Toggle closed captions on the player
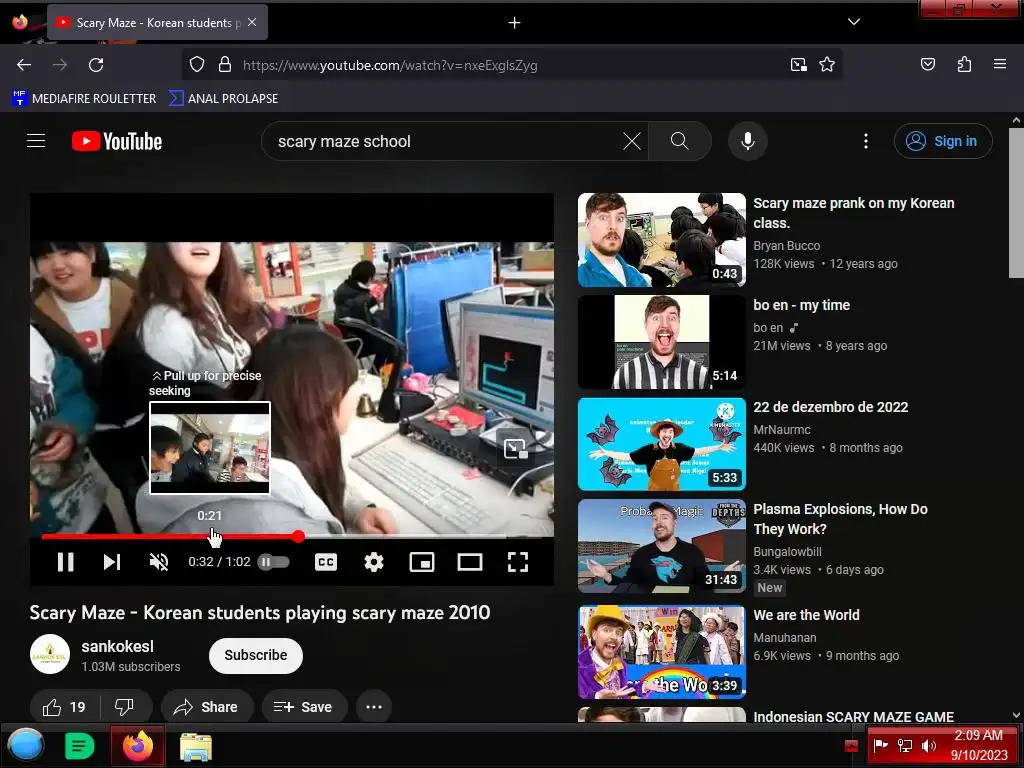This screenshot has height=768, width=1024. click(326, 562)
